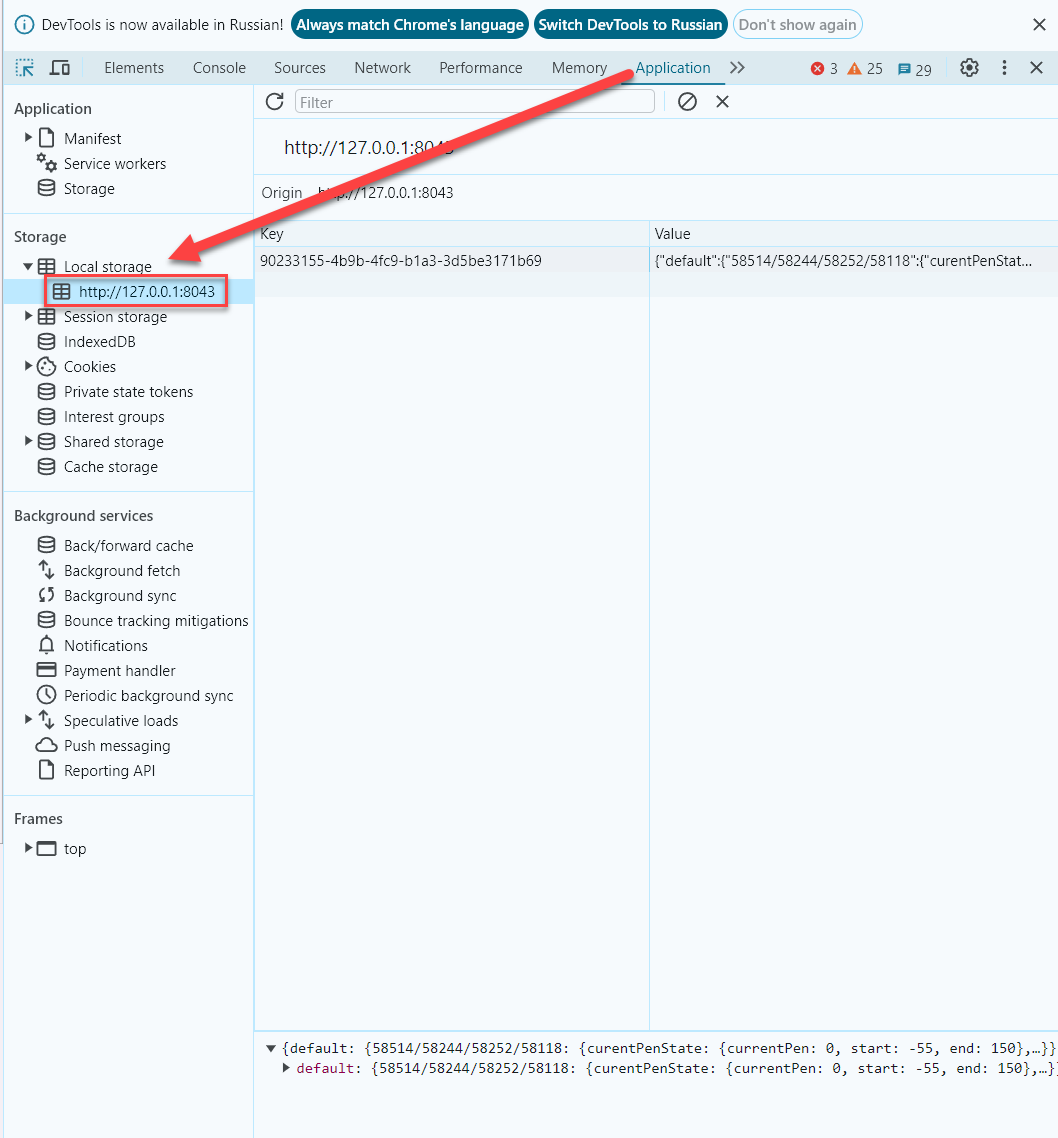Click the warnings counter icon
The height and width of the screenshot is (1138, 1058).
(x=855, y=69)
